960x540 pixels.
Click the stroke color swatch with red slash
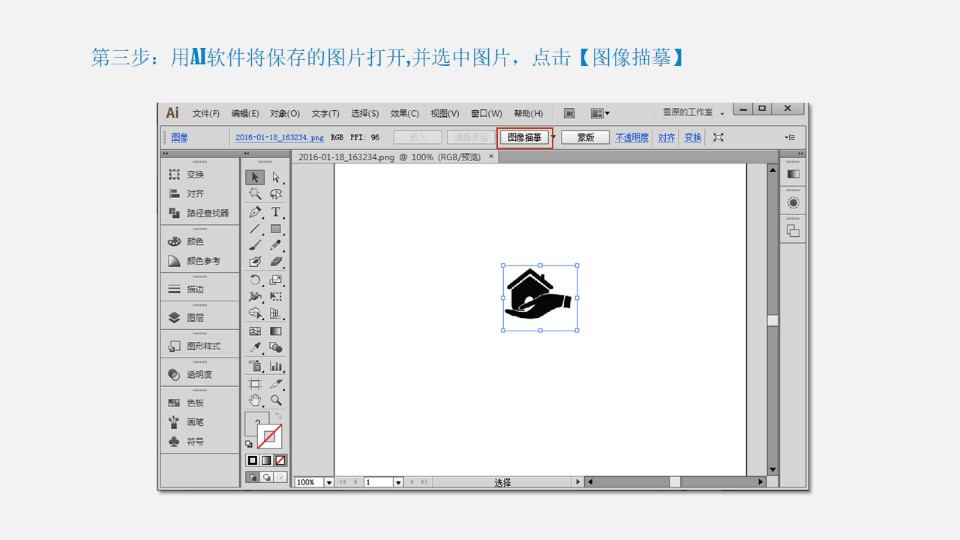pyautogui.click(x=270, y=436)
